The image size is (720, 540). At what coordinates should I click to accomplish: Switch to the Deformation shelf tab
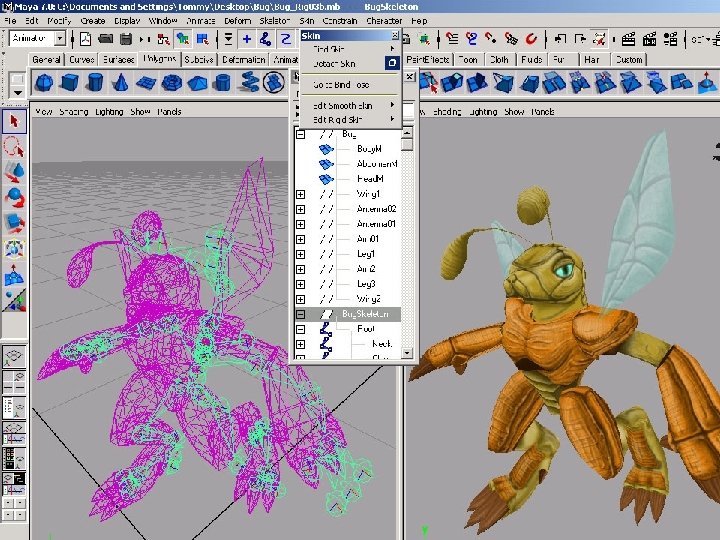click(243, 59)
